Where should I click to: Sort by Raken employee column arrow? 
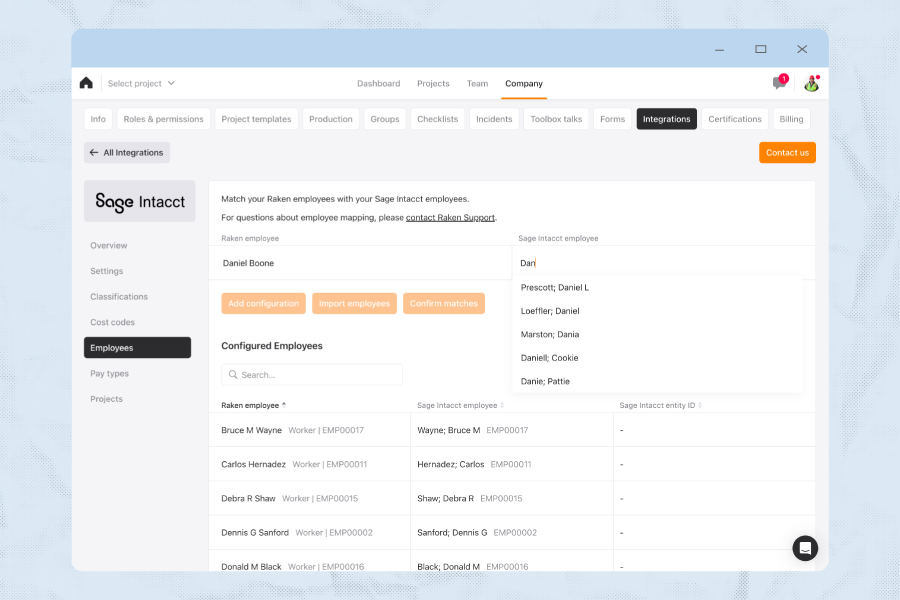284,405
